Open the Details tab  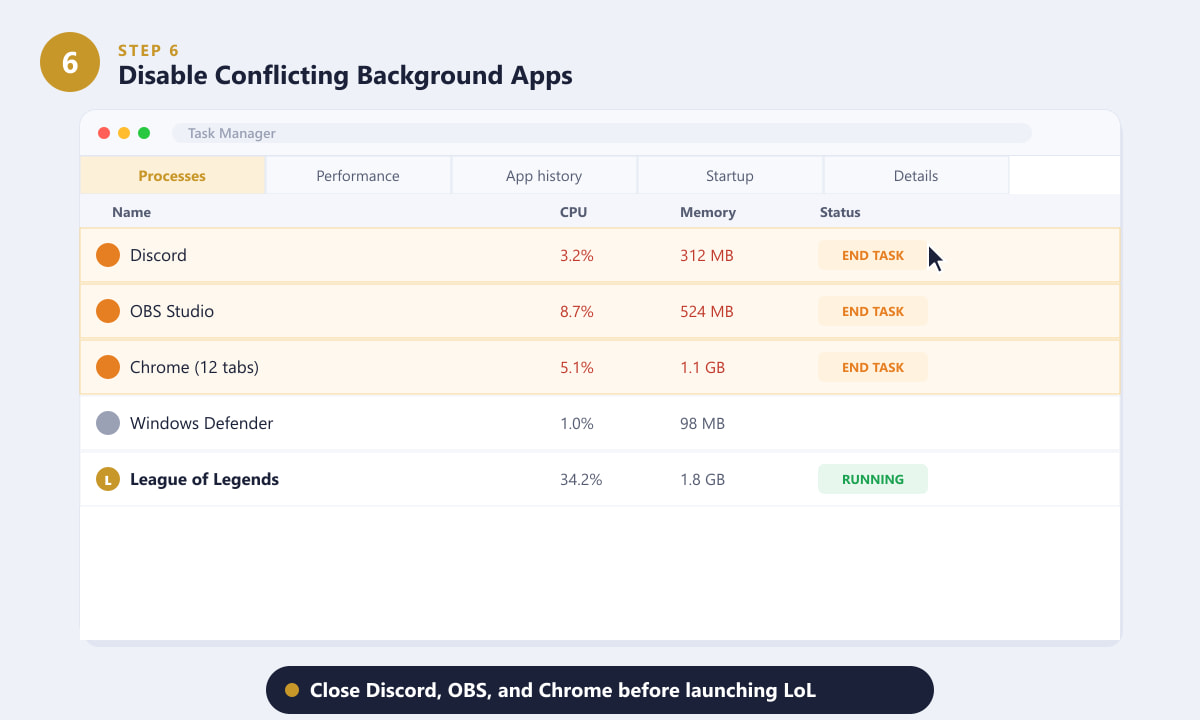point(916,175)
